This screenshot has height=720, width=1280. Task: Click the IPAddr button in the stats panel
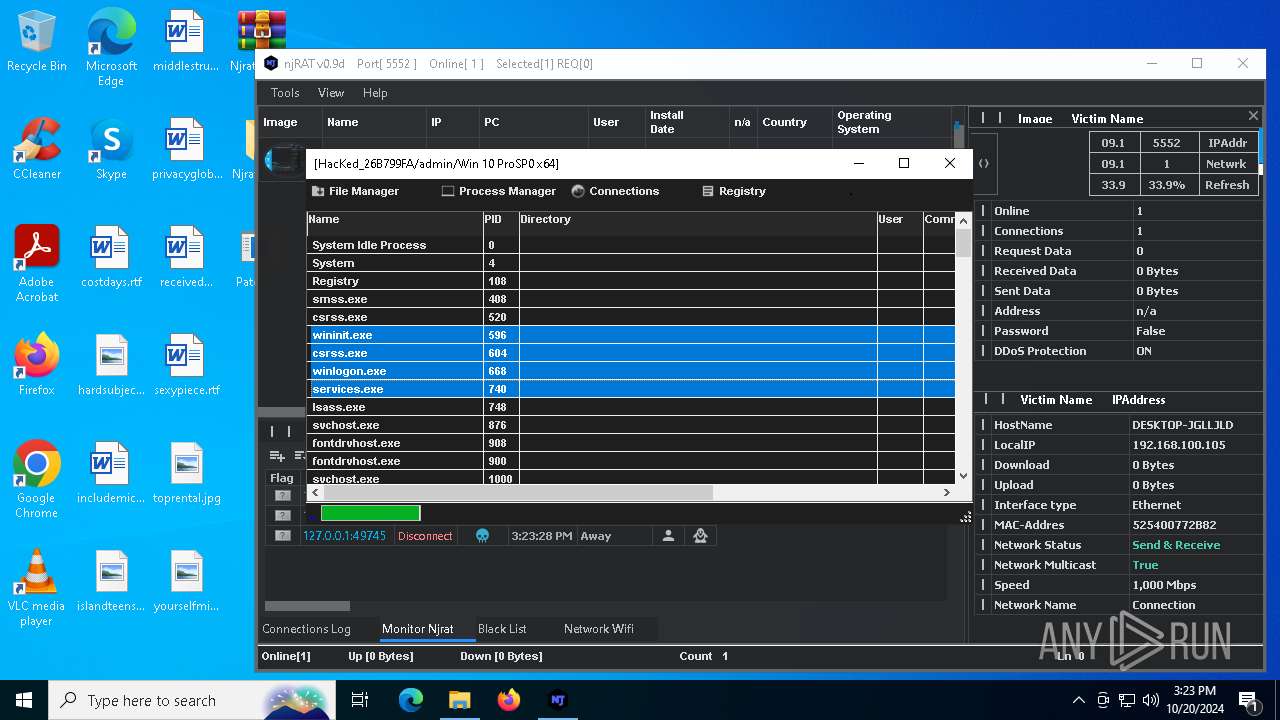pyautogui.click(x=1227, y=143)
